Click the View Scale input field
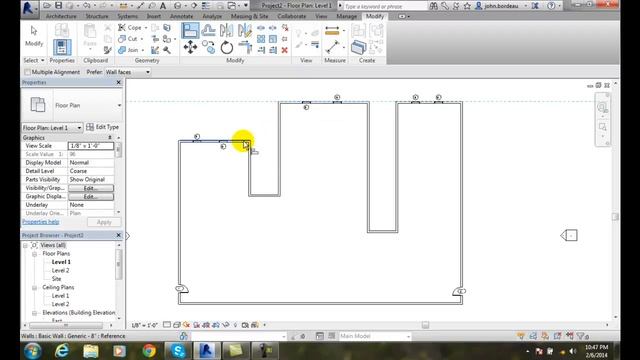 [x=91, y=146]
